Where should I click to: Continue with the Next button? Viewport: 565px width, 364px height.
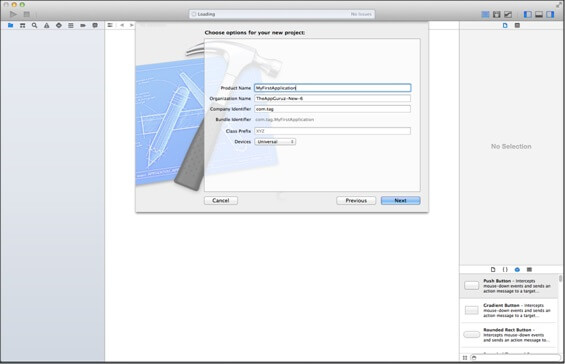click(x=400, y=200)
